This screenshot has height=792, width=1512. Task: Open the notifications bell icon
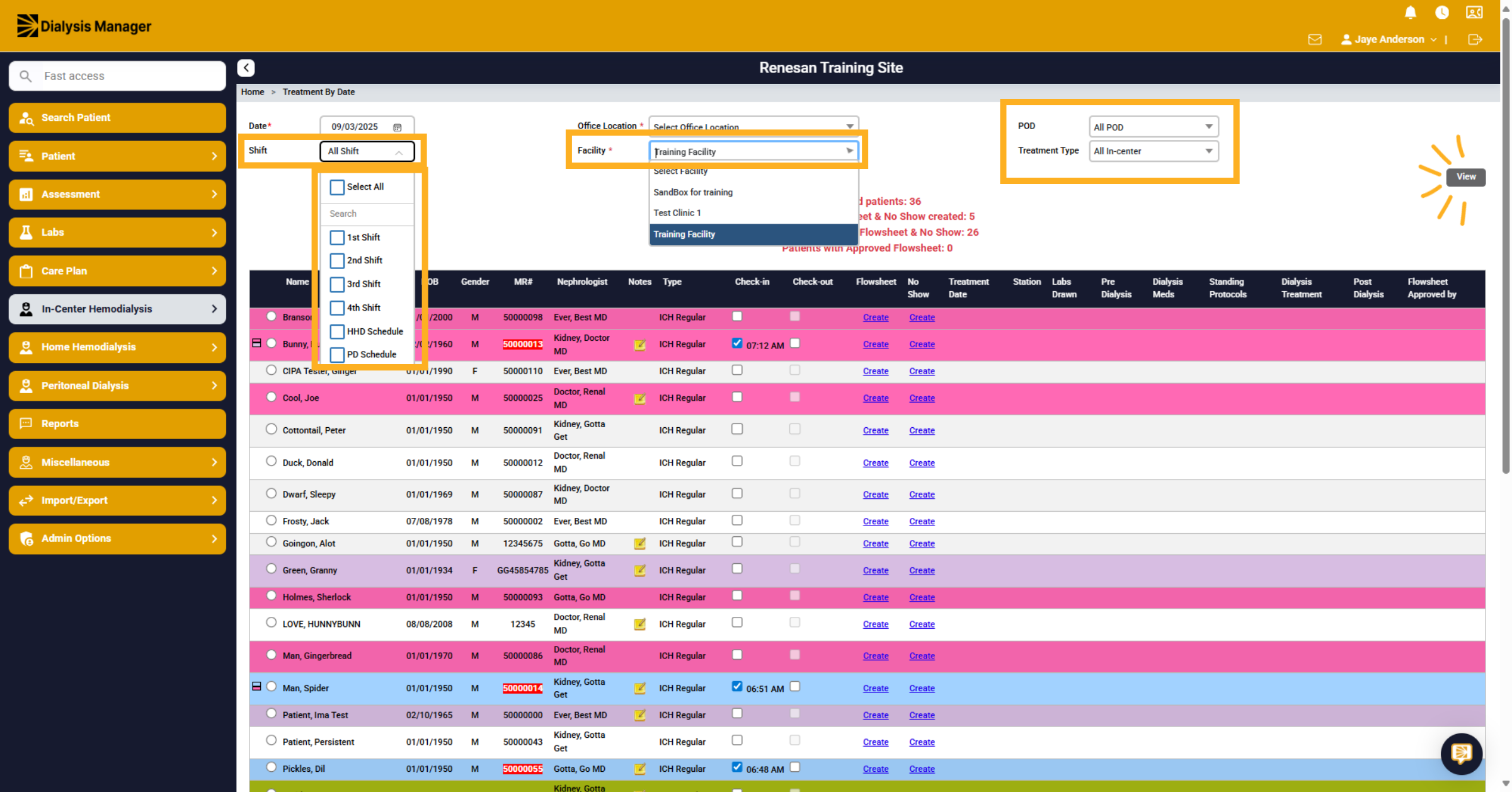coord(1411,13)
